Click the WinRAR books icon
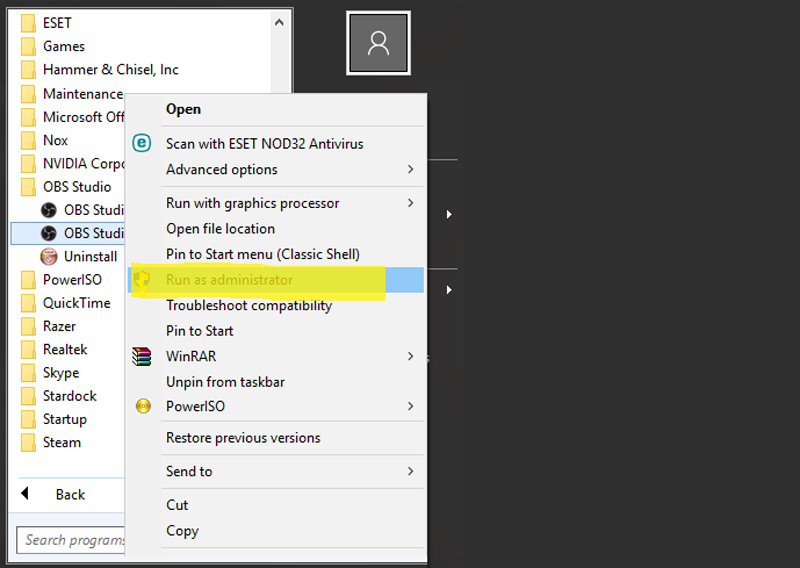Viewport: 800px width, 568px height. tap(142, 356)
